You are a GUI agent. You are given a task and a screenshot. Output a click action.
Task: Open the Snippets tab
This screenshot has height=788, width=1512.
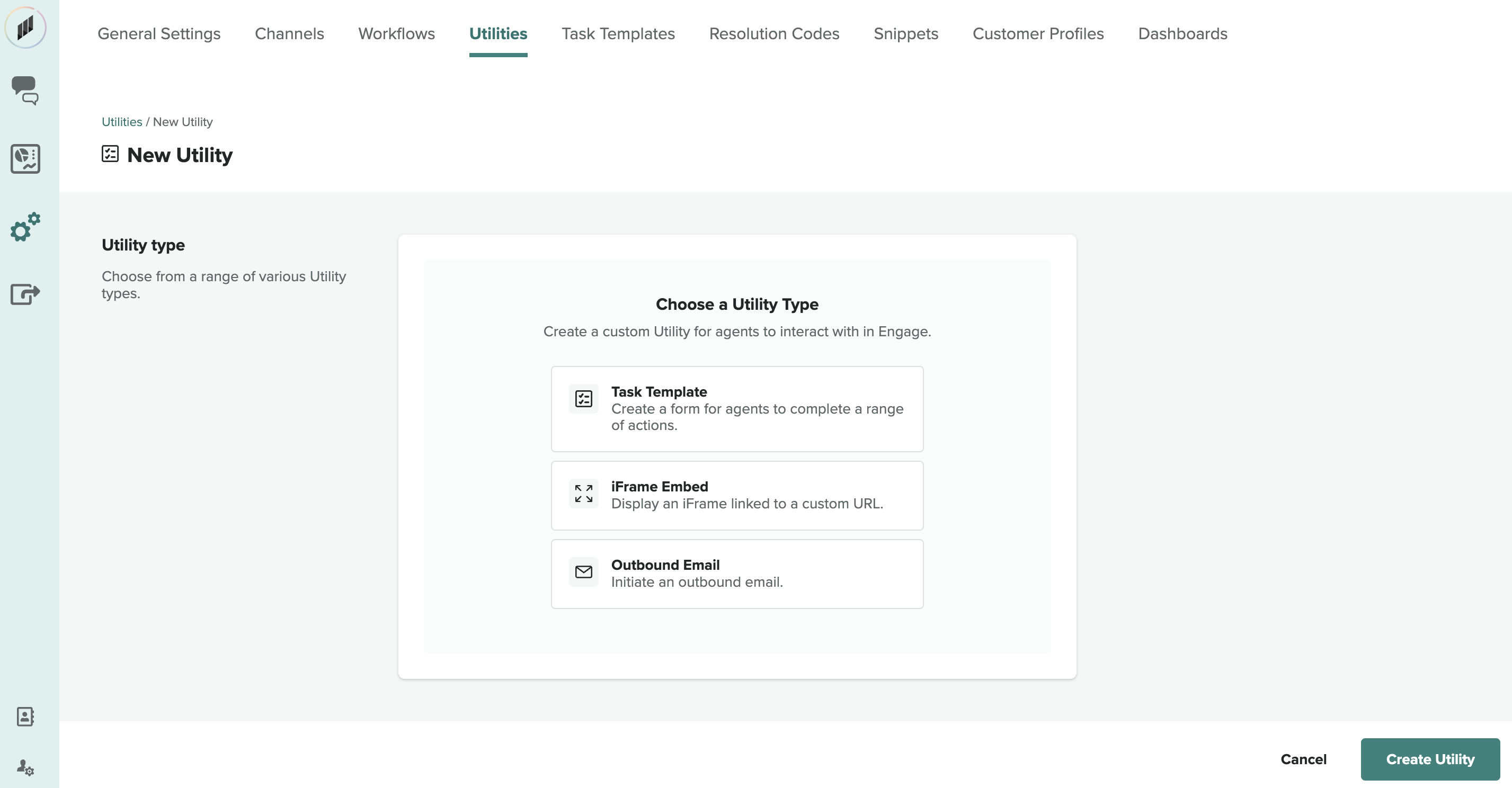tap(905, 33)
